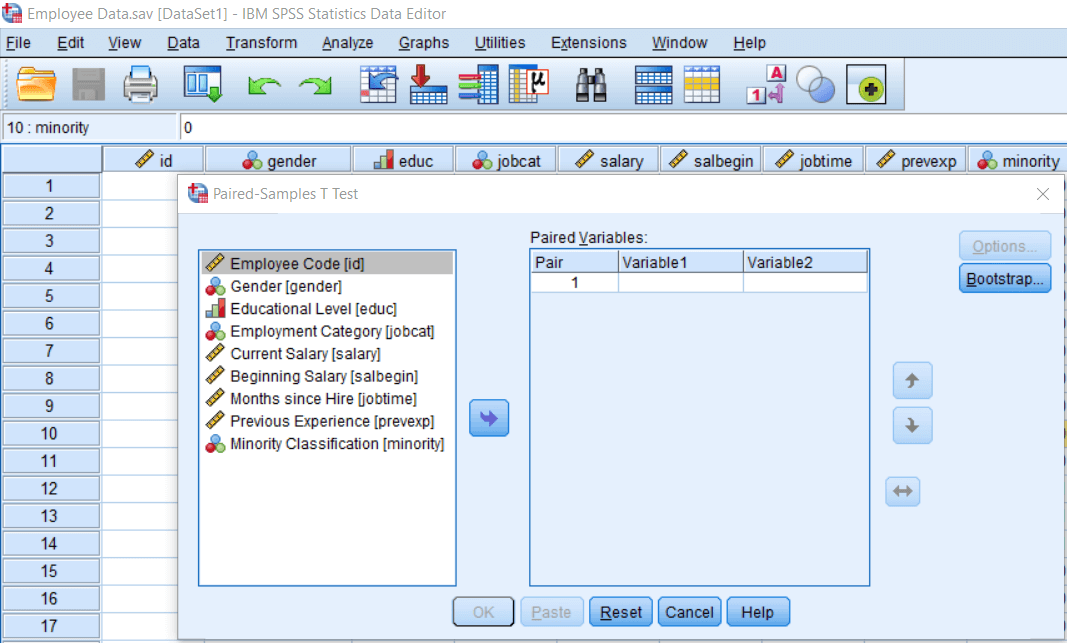Select Educational Level [educ] variable
Viewport: 1067px width, 643px height.
[x=327, y=309]
